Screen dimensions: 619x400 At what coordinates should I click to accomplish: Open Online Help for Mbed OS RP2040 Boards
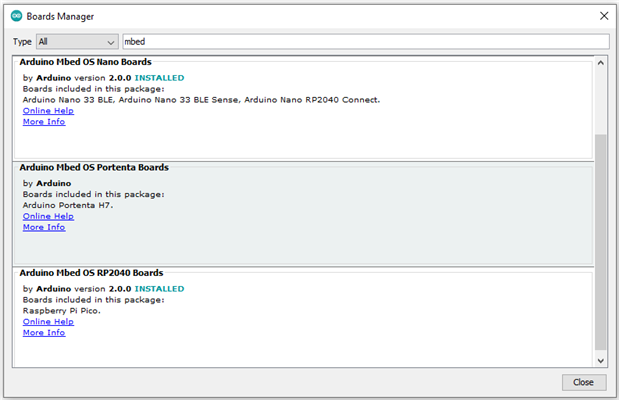[48, 321]
